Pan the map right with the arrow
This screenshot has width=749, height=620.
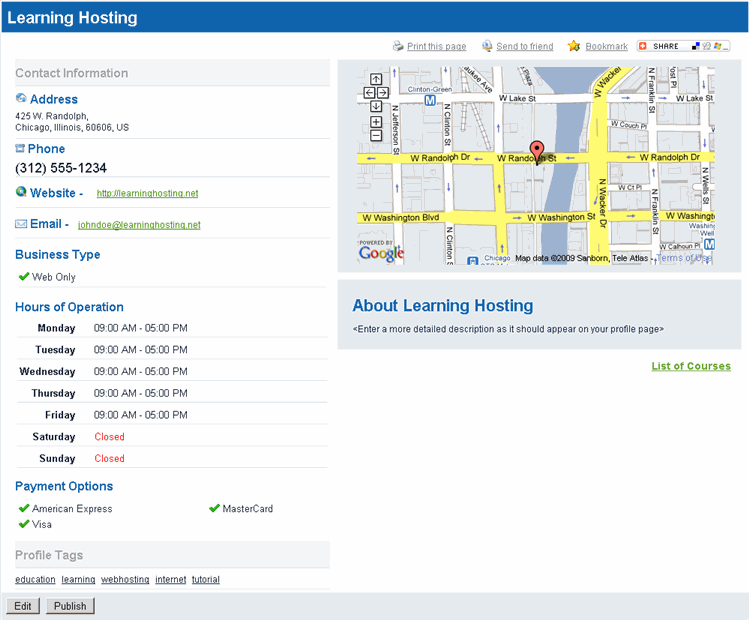pyautogui.click(x=383, y=93)
